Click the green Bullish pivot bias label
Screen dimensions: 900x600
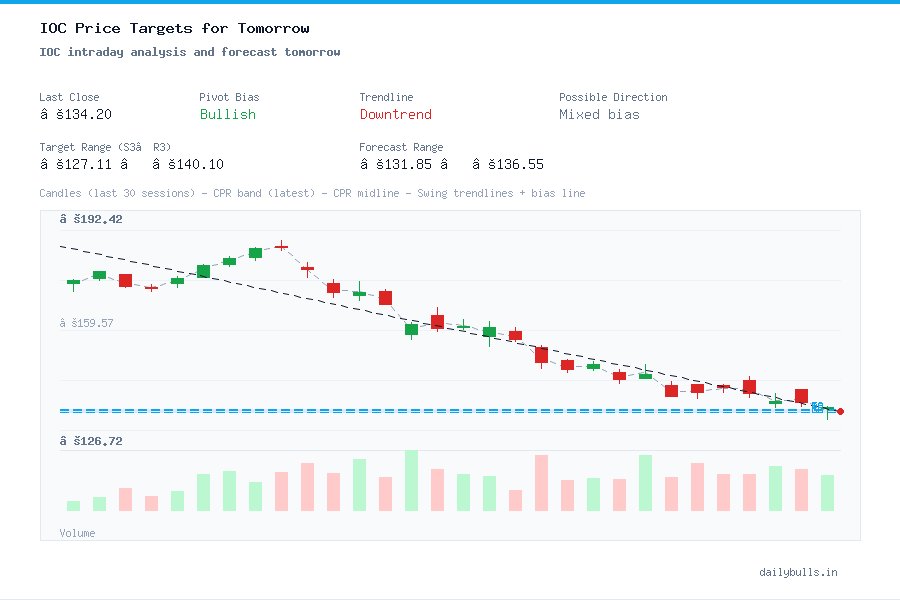point(227,114)
